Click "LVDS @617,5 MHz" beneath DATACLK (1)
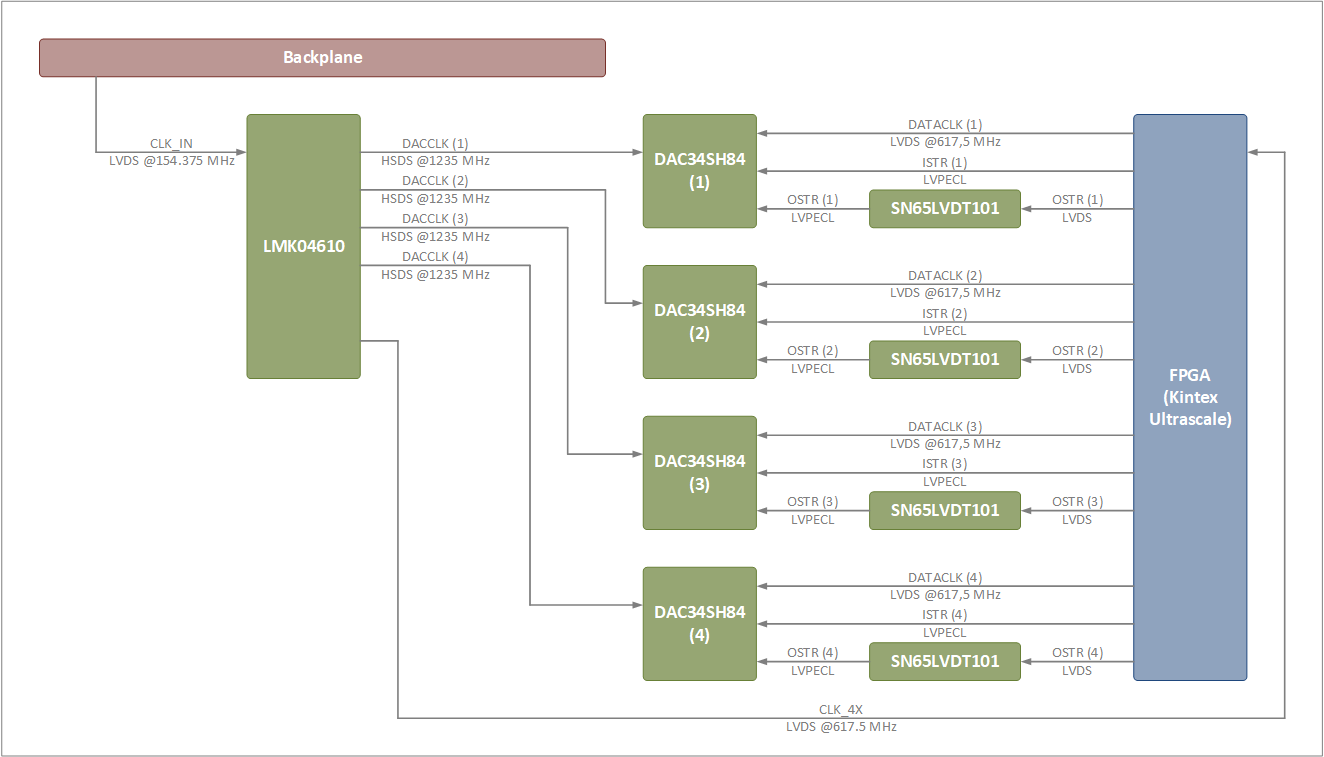The height and width of the screenshot is (757, 1324). pyautogui.click(x=945, y=142)
